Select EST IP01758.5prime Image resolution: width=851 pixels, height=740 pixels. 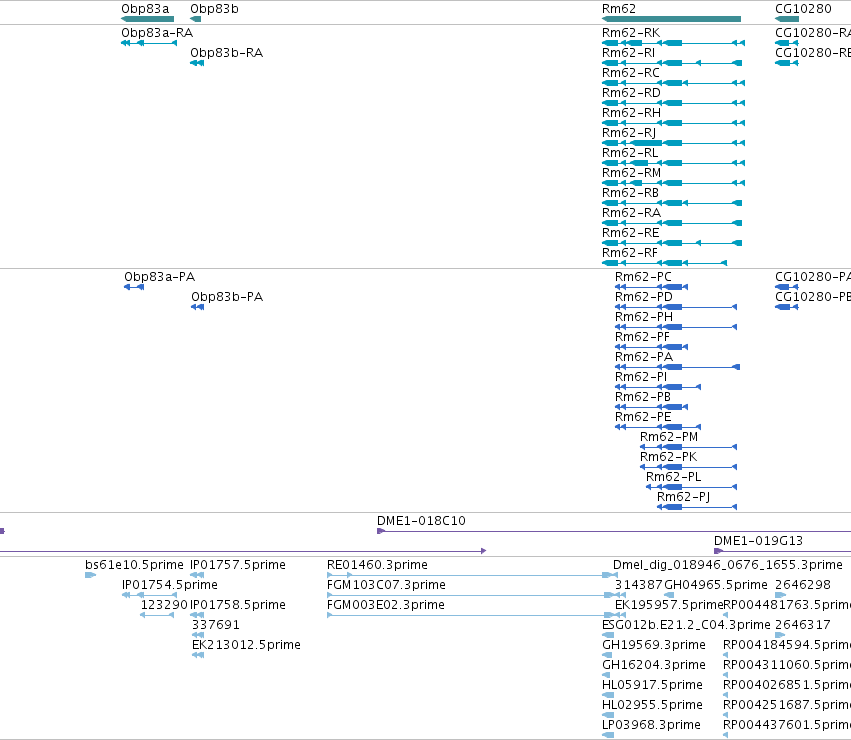pos(238,605)
